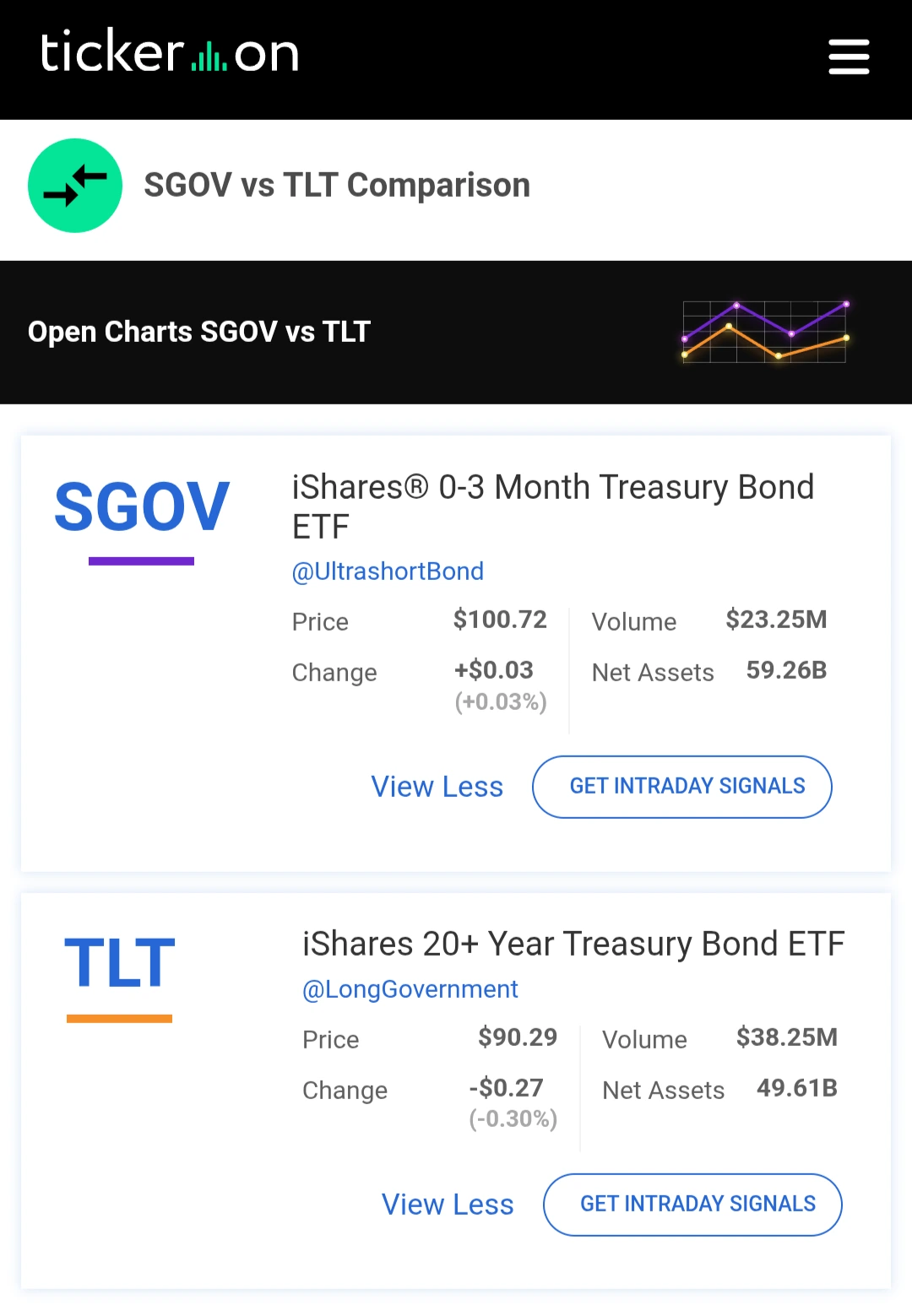Click the orange TLT color bar
The width and height of the screenshot is (912, 1316).
coord(120,1019)
